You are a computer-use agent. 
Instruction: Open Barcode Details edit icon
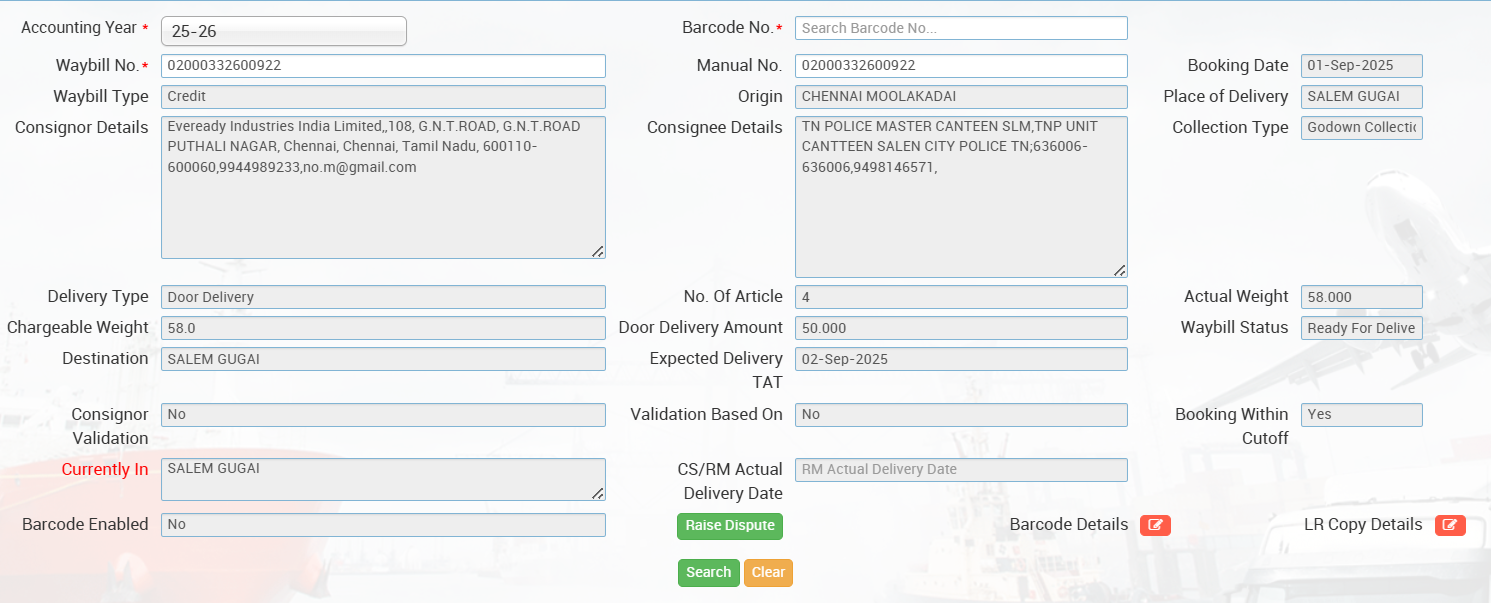1155,525
